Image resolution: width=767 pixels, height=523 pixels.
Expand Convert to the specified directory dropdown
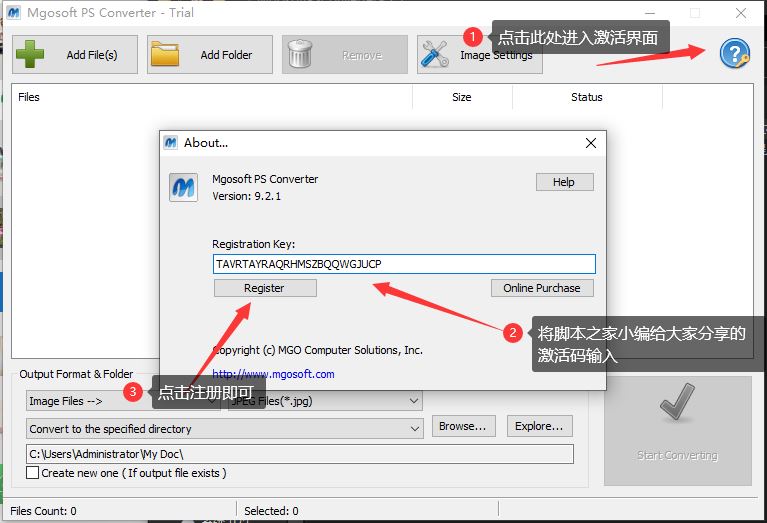(x=225, y=429)
